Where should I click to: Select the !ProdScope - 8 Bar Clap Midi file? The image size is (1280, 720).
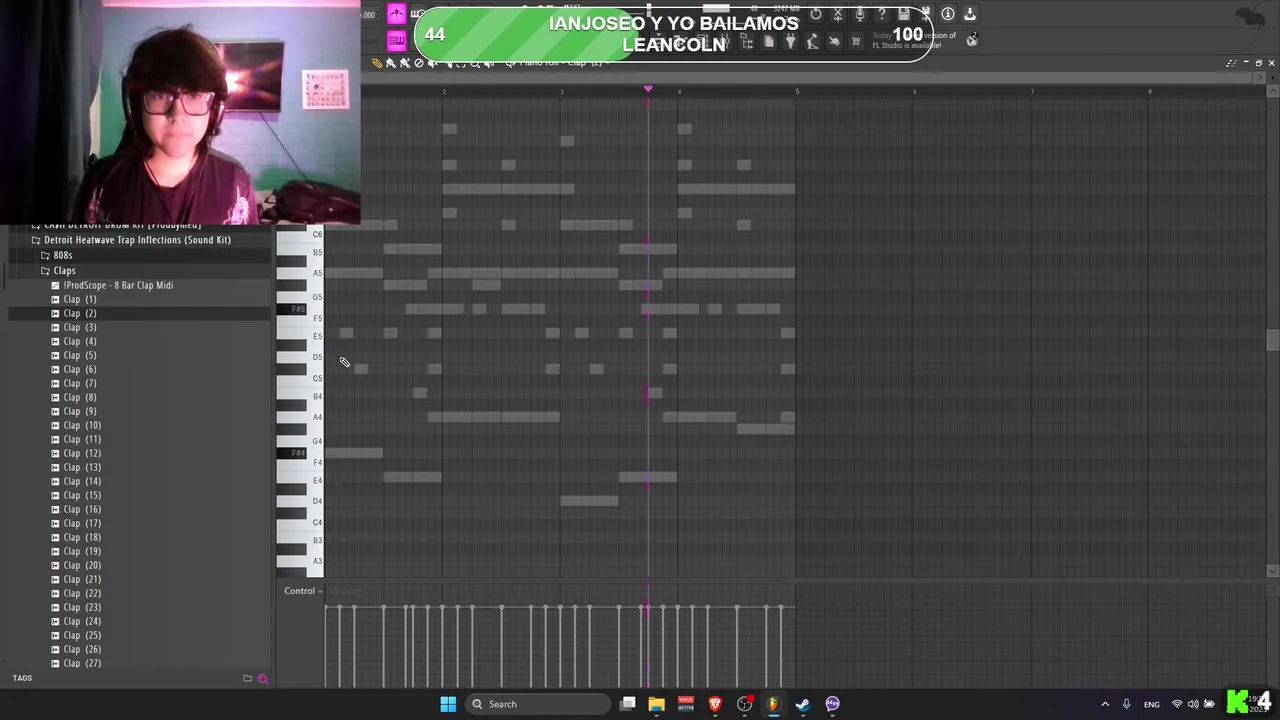click(x=118, y=285)
